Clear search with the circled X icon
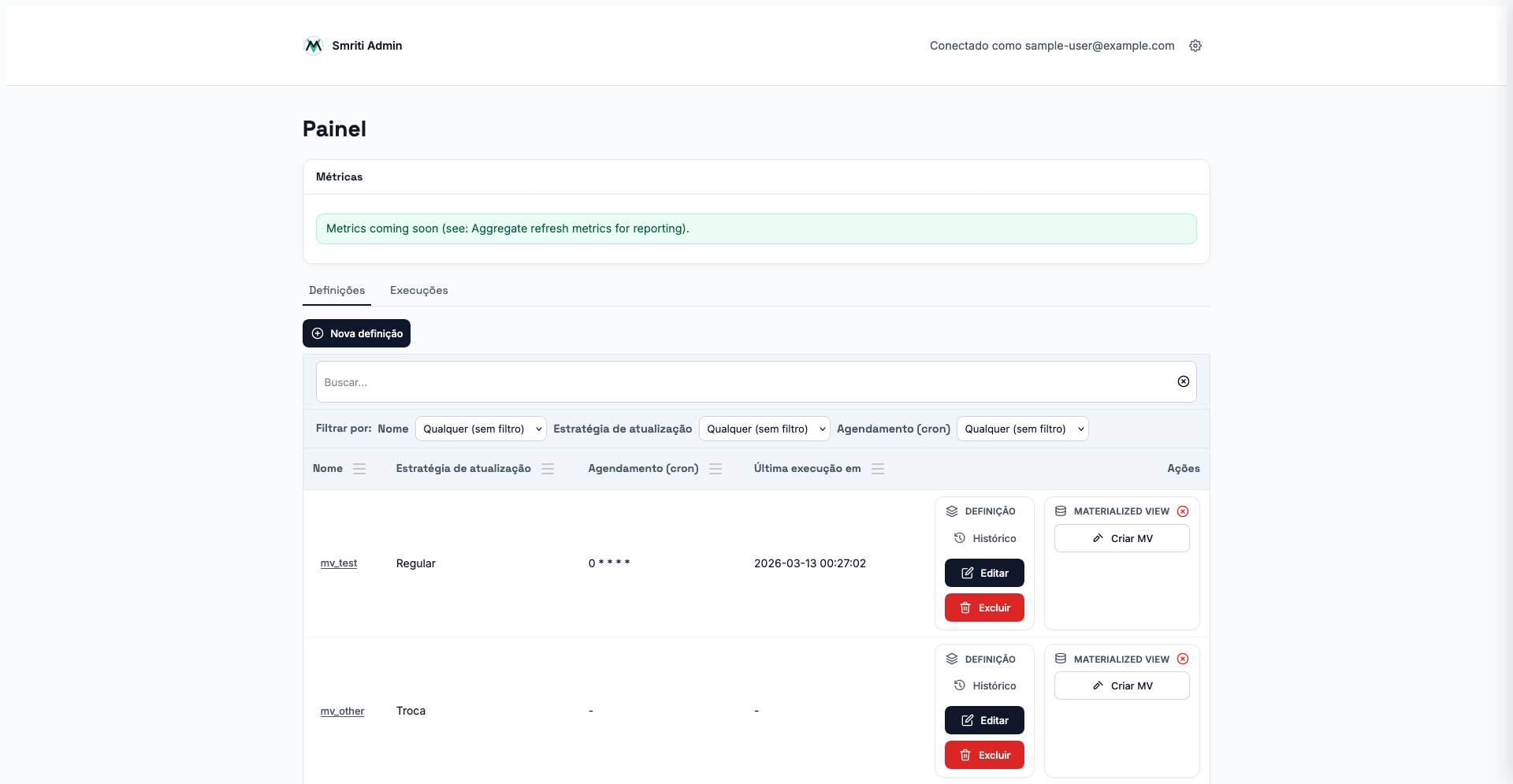1513x784 pixels. 1183,381
